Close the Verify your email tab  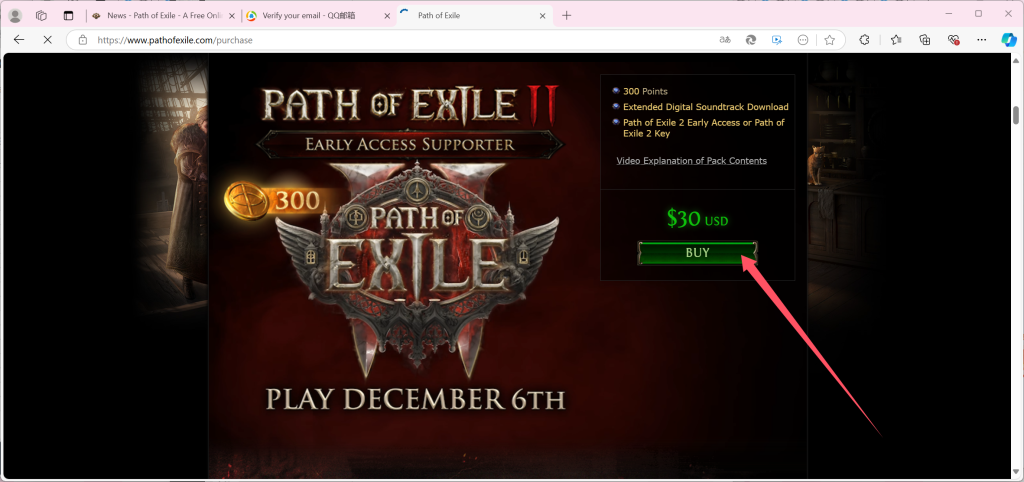387,16
